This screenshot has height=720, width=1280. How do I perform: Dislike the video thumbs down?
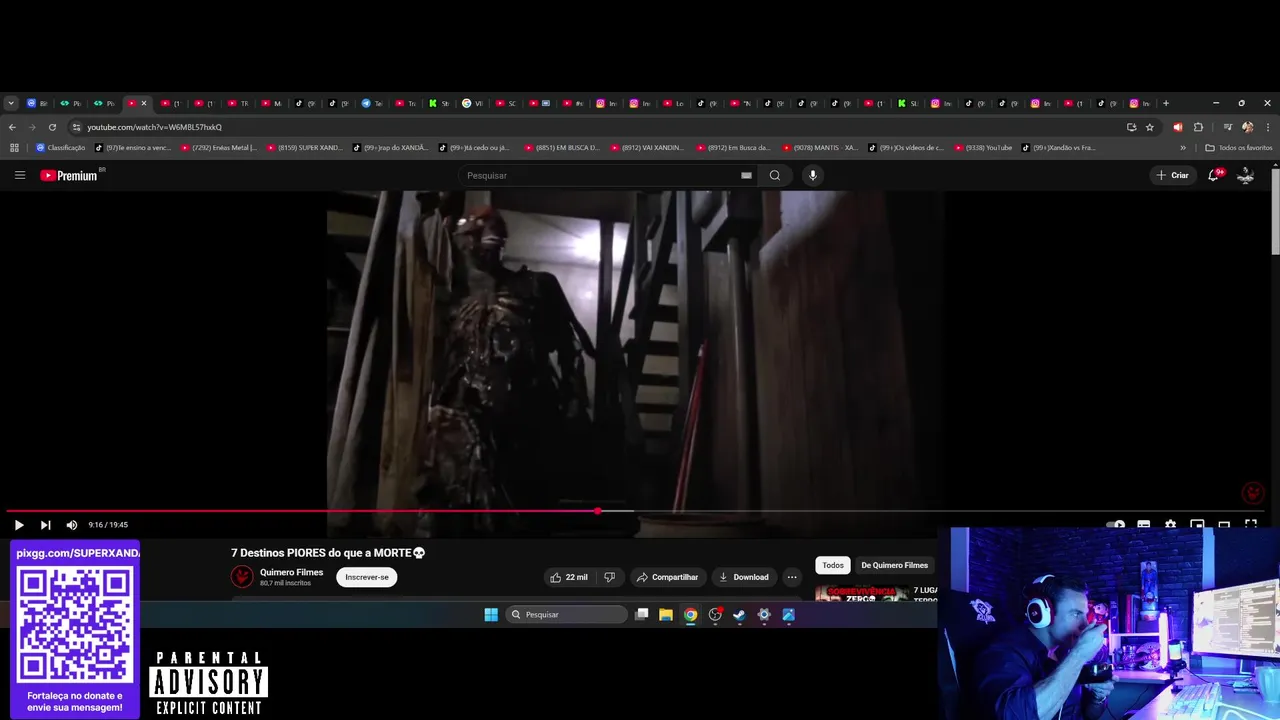pos(609,577)
